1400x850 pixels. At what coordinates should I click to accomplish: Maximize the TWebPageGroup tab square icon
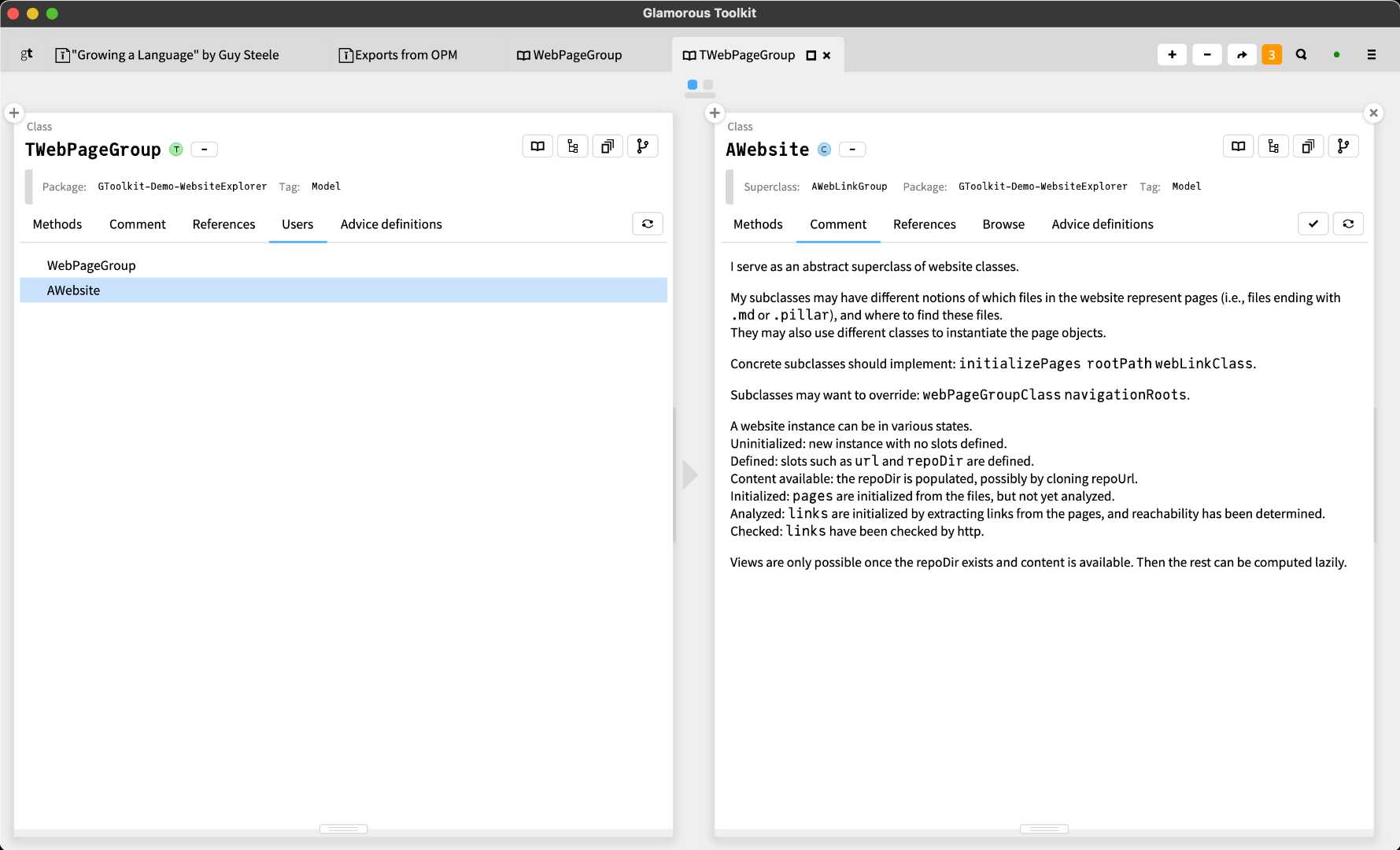point(811,55)
